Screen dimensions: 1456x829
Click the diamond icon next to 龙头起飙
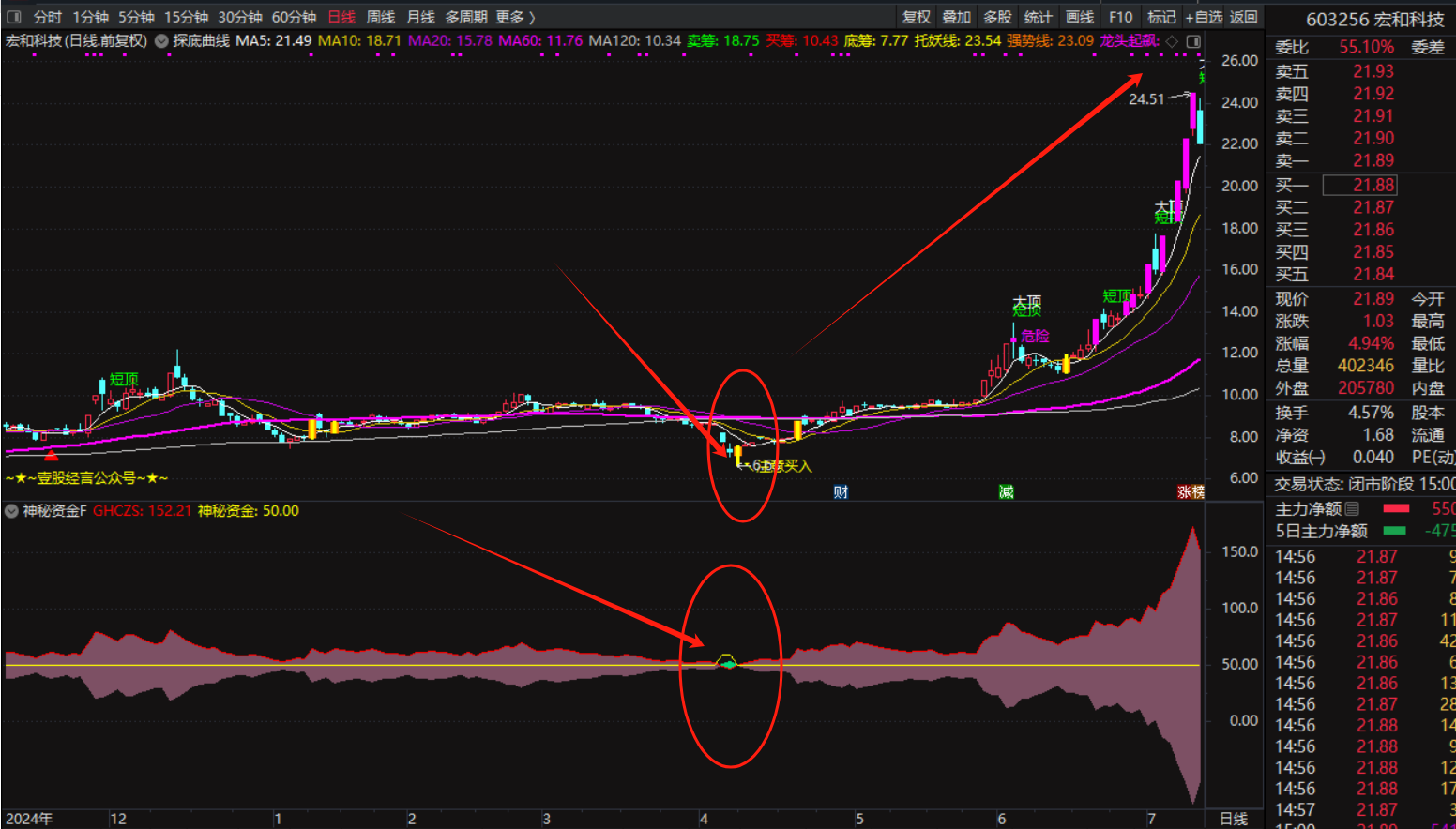(x=1172, y=41)
